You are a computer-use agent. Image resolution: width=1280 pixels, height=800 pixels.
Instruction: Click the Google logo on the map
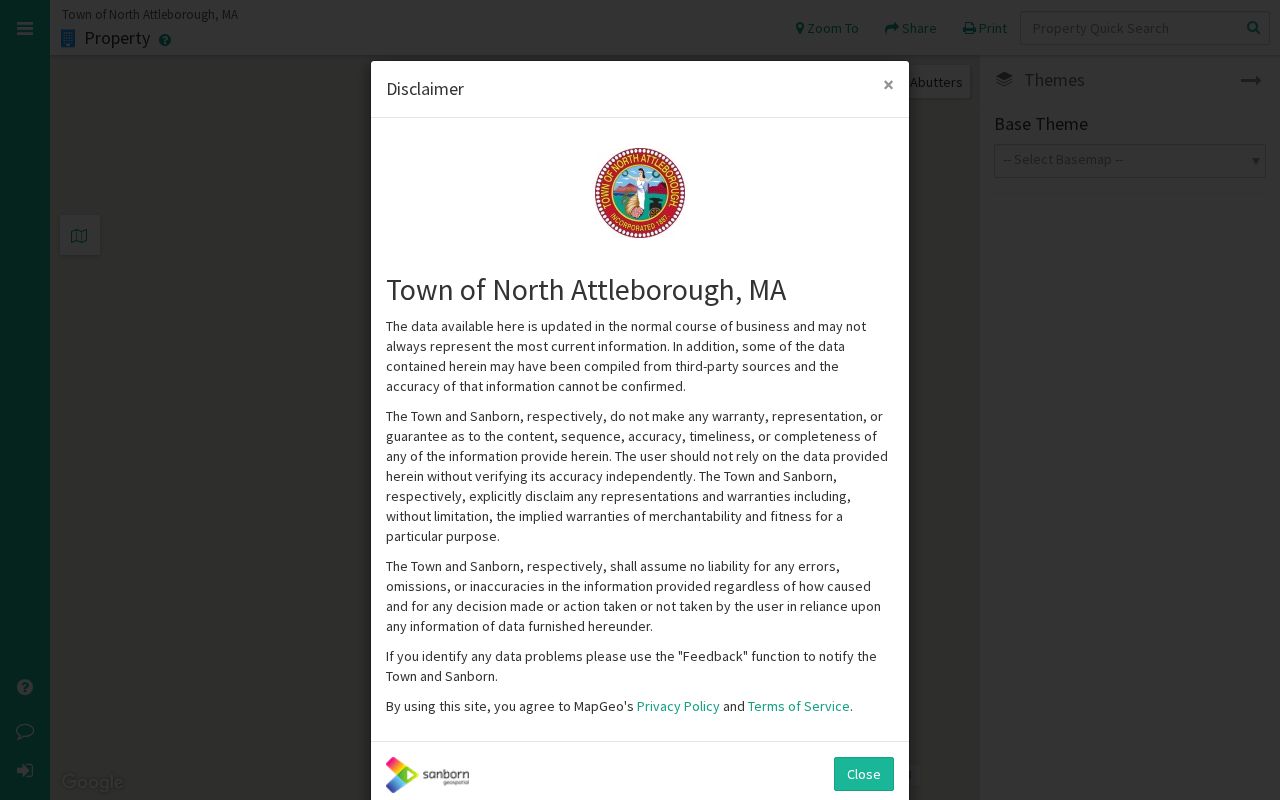point(93,782)
